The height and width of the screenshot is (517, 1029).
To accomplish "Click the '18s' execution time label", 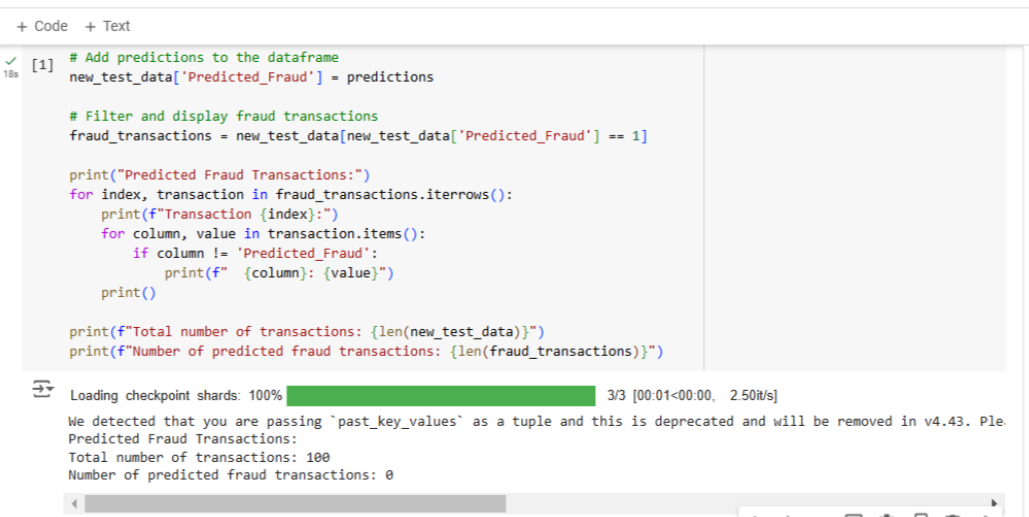I will [x=10, y=75].
